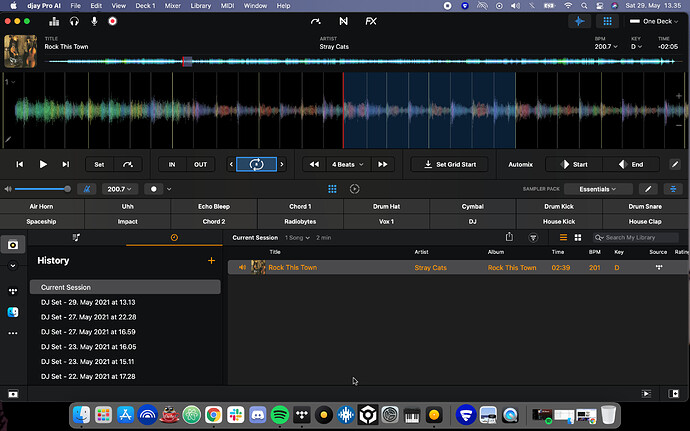The height and width of the screenshot is (431, 690).
Task: Toggle headphones pre-cueing icon
Action: coord(74,21)
